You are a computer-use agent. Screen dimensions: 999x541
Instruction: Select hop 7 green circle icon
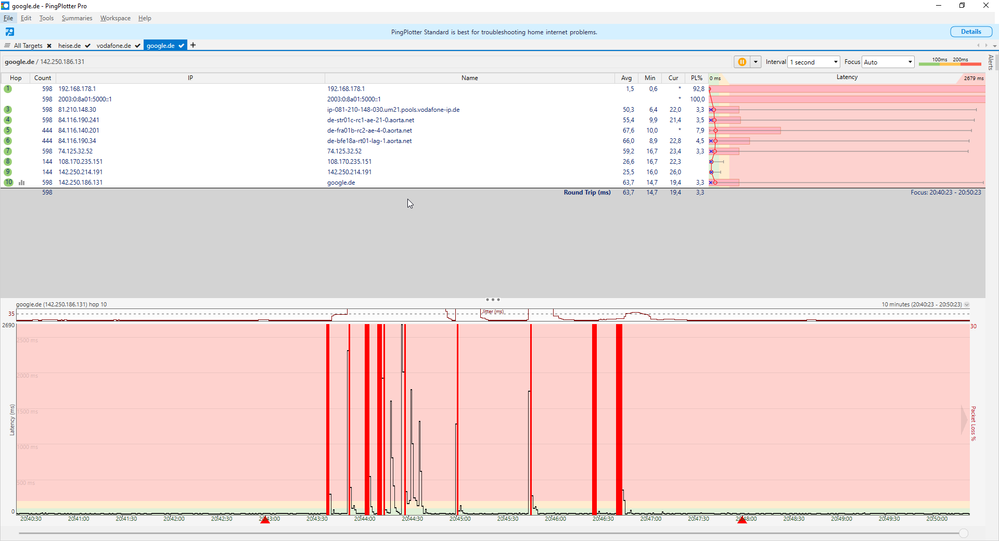(8, 151)
